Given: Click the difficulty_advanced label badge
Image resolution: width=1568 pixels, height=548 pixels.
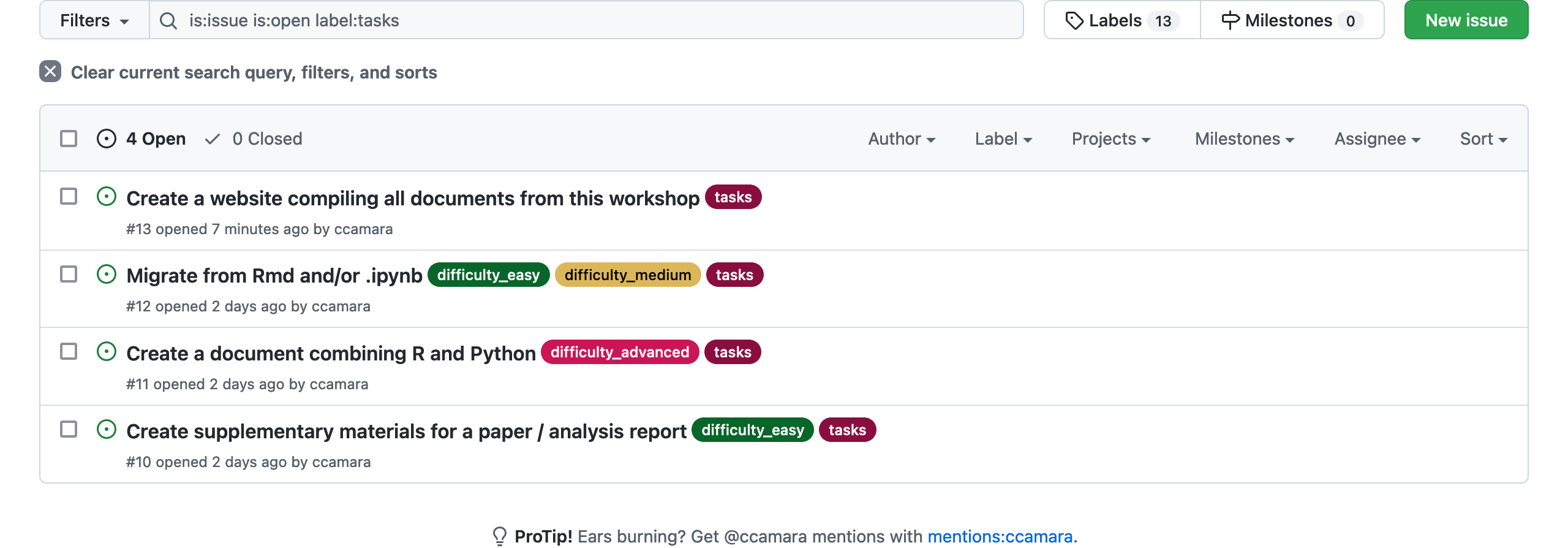Looking at the screenshot, I should [619, 352].
